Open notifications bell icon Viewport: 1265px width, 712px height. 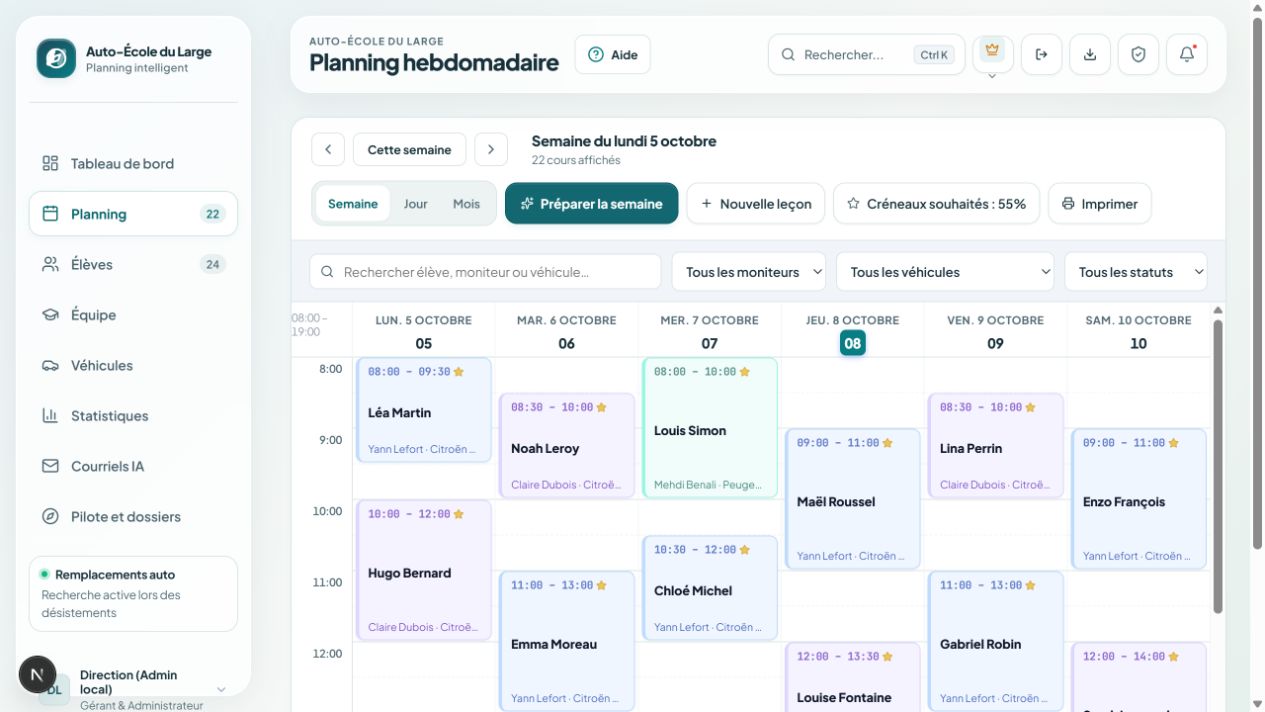coord(1187,55)
